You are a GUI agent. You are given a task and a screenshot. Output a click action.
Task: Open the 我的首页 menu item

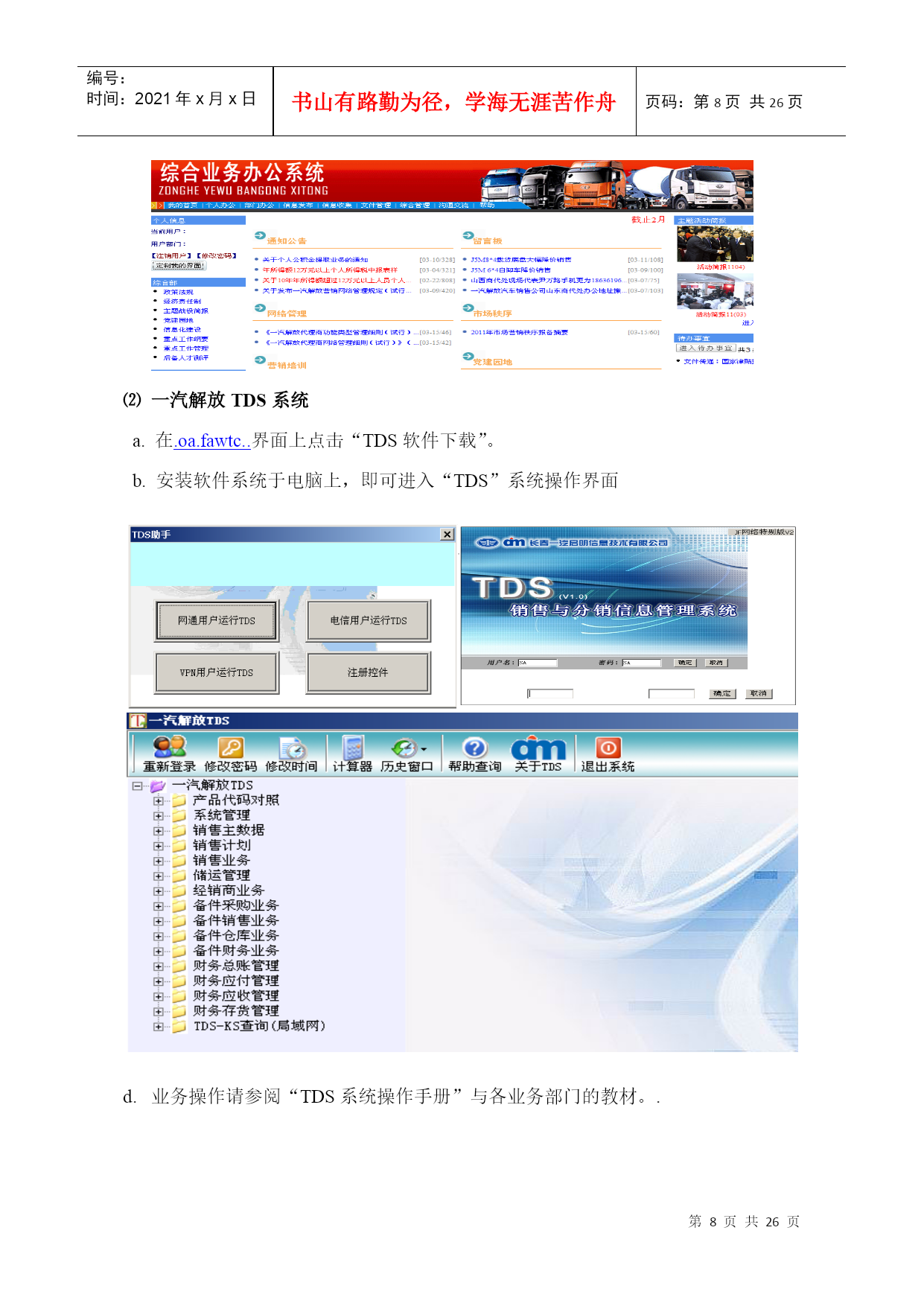[x=182, y=206]
